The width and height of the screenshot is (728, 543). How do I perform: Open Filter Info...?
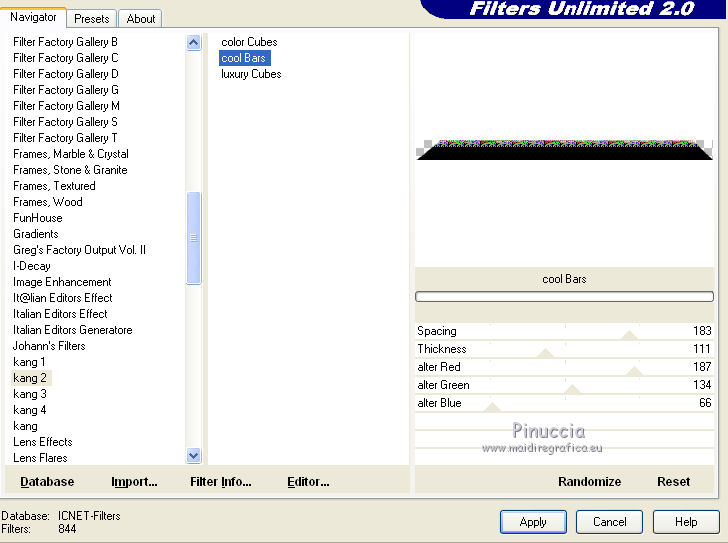[221, 482]
